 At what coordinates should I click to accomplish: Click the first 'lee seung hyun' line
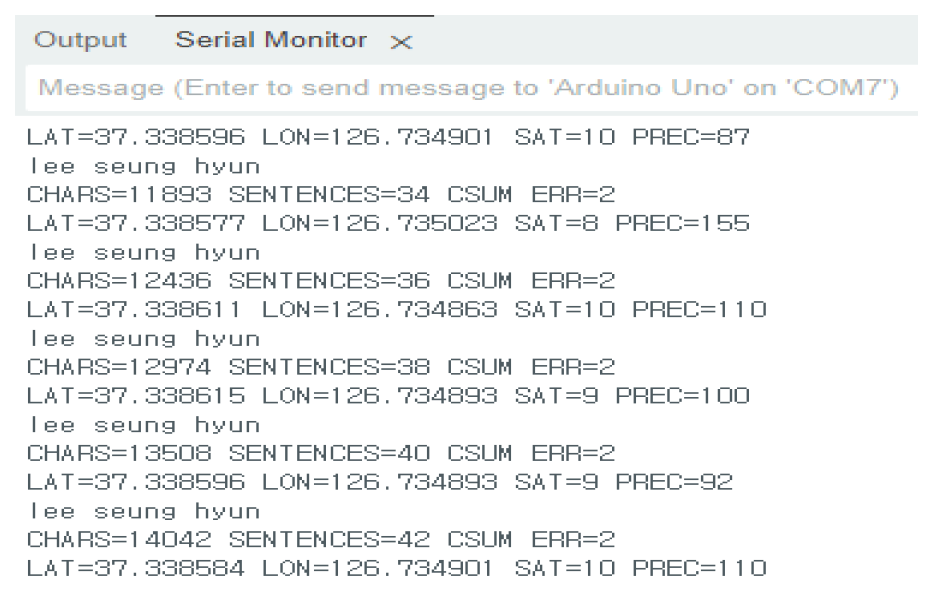(144, 166)
